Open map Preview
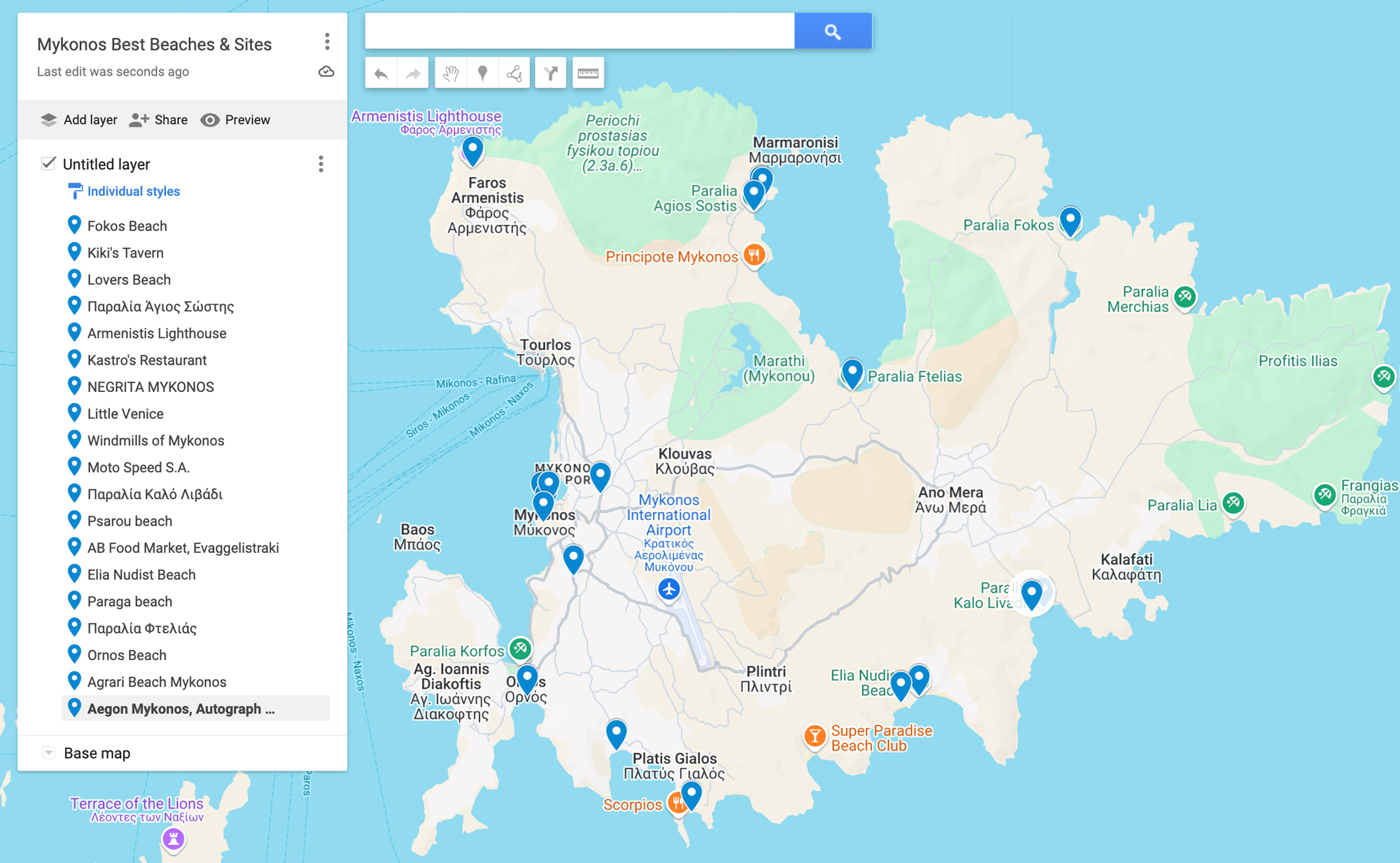The width and height of the screenshot is (1400, 863). [x=235, y=120]
